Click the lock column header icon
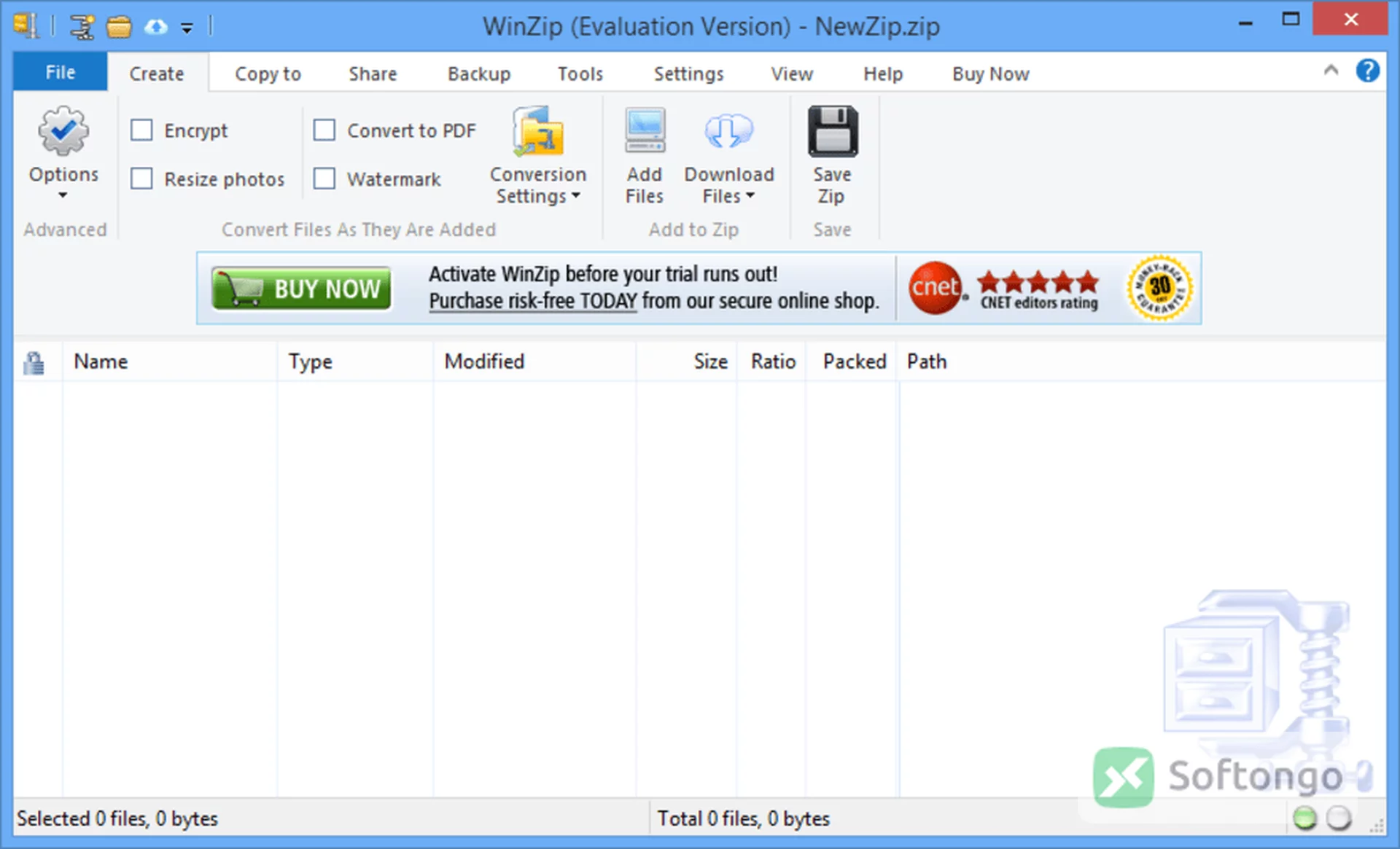Screen dimensions: 1400x849 click(34, 362)
